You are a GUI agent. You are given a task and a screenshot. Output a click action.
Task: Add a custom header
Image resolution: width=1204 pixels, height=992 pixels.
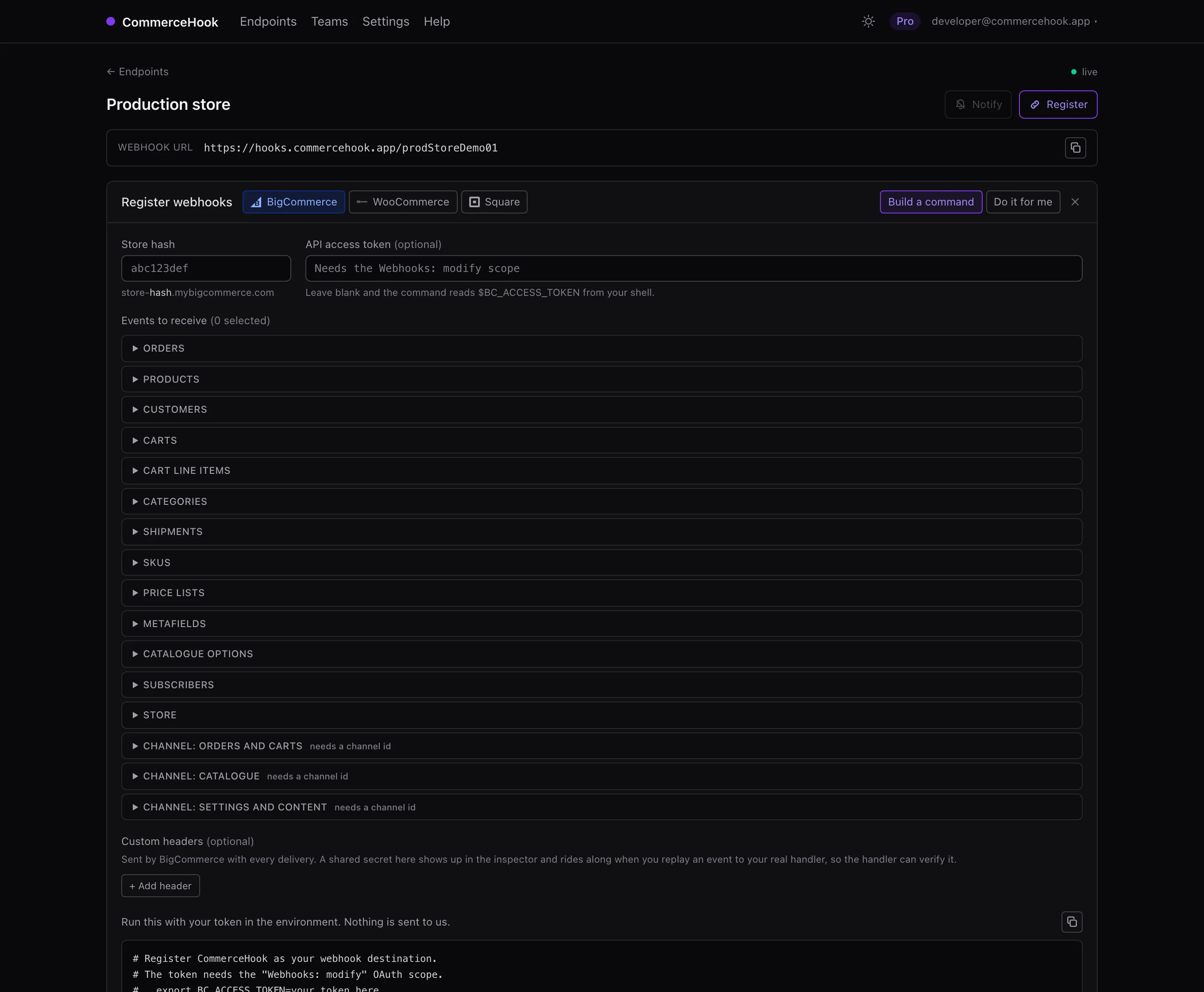point(161,886)
